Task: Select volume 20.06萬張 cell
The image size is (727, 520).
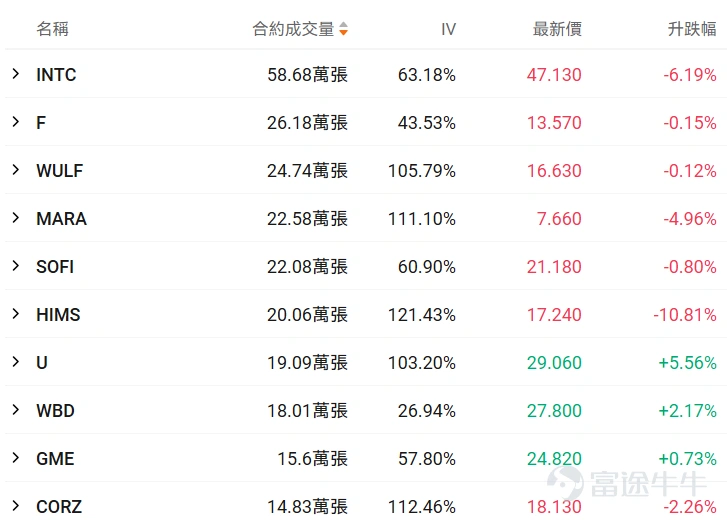Action: (307, 315)
